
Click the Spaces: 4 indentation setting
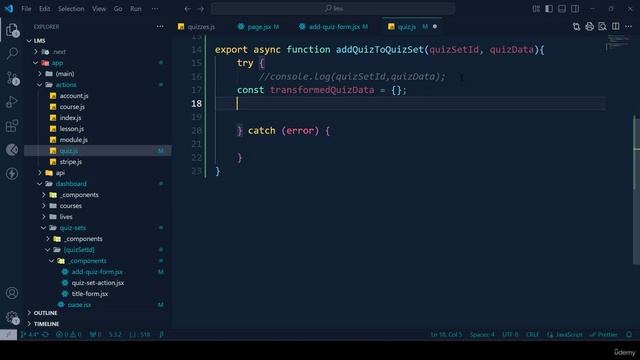click(x=482, y=334)
